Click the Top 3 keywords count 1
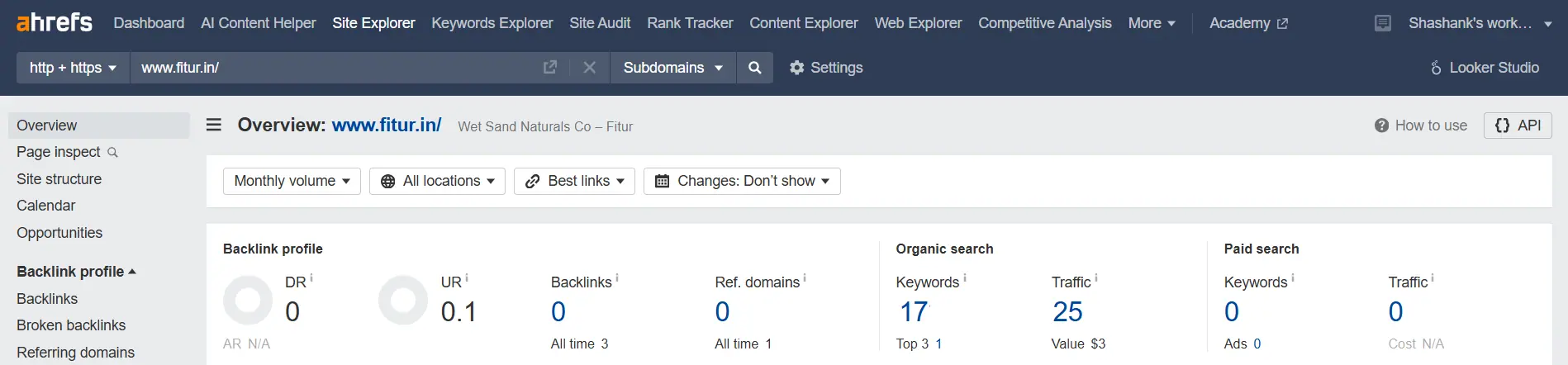This screenshot has height=365, width=1568. pyautogui.click(x=938, y=344)
